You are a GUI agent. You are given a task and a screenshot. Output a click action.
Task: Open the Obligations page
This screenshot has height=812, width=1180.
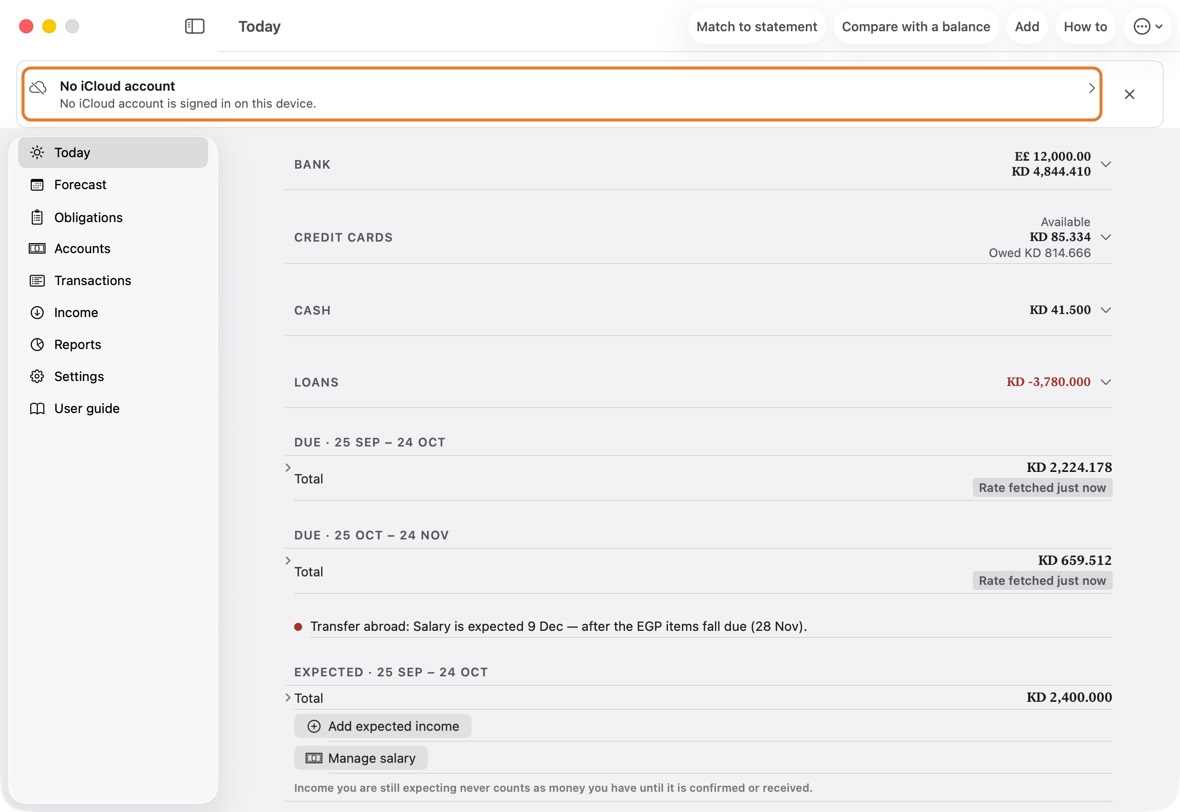tap(113, 217)
